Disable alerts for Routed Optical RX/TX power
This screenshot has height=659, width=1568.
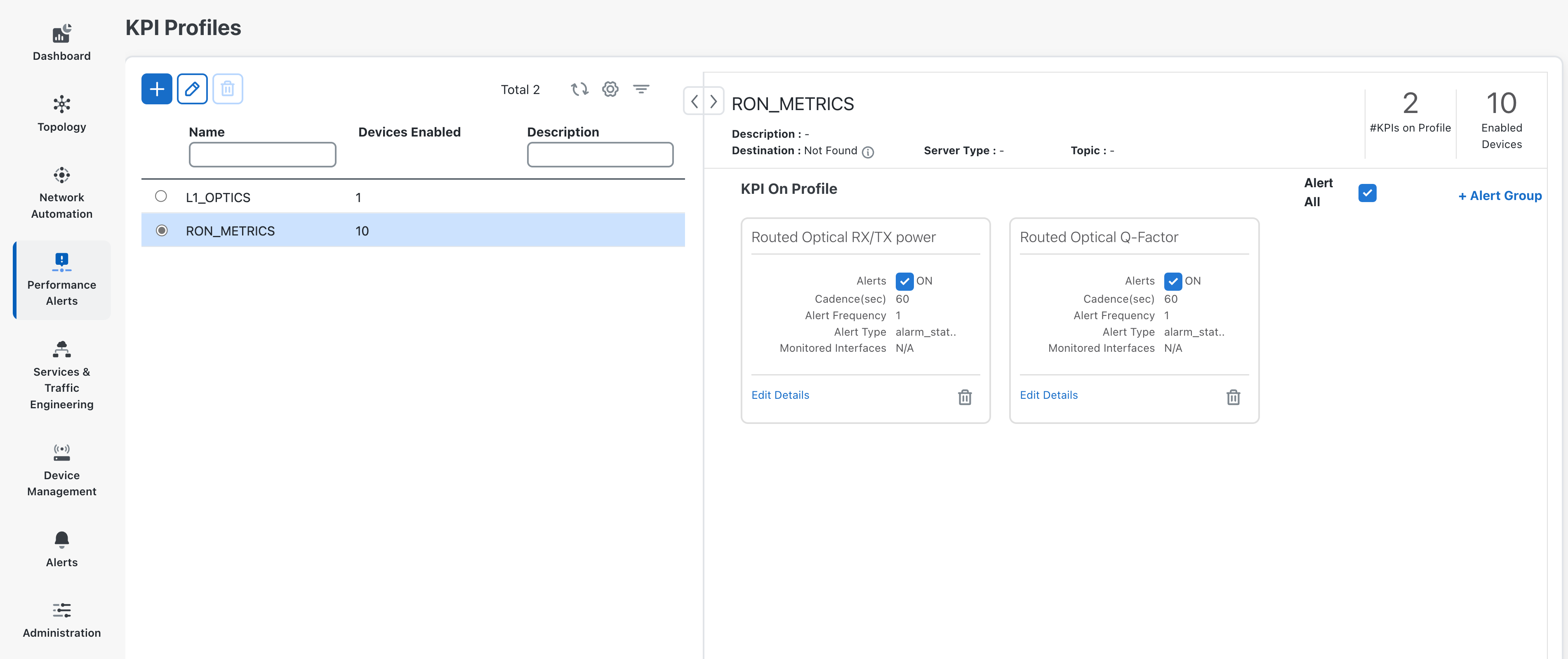click(904, 281)
